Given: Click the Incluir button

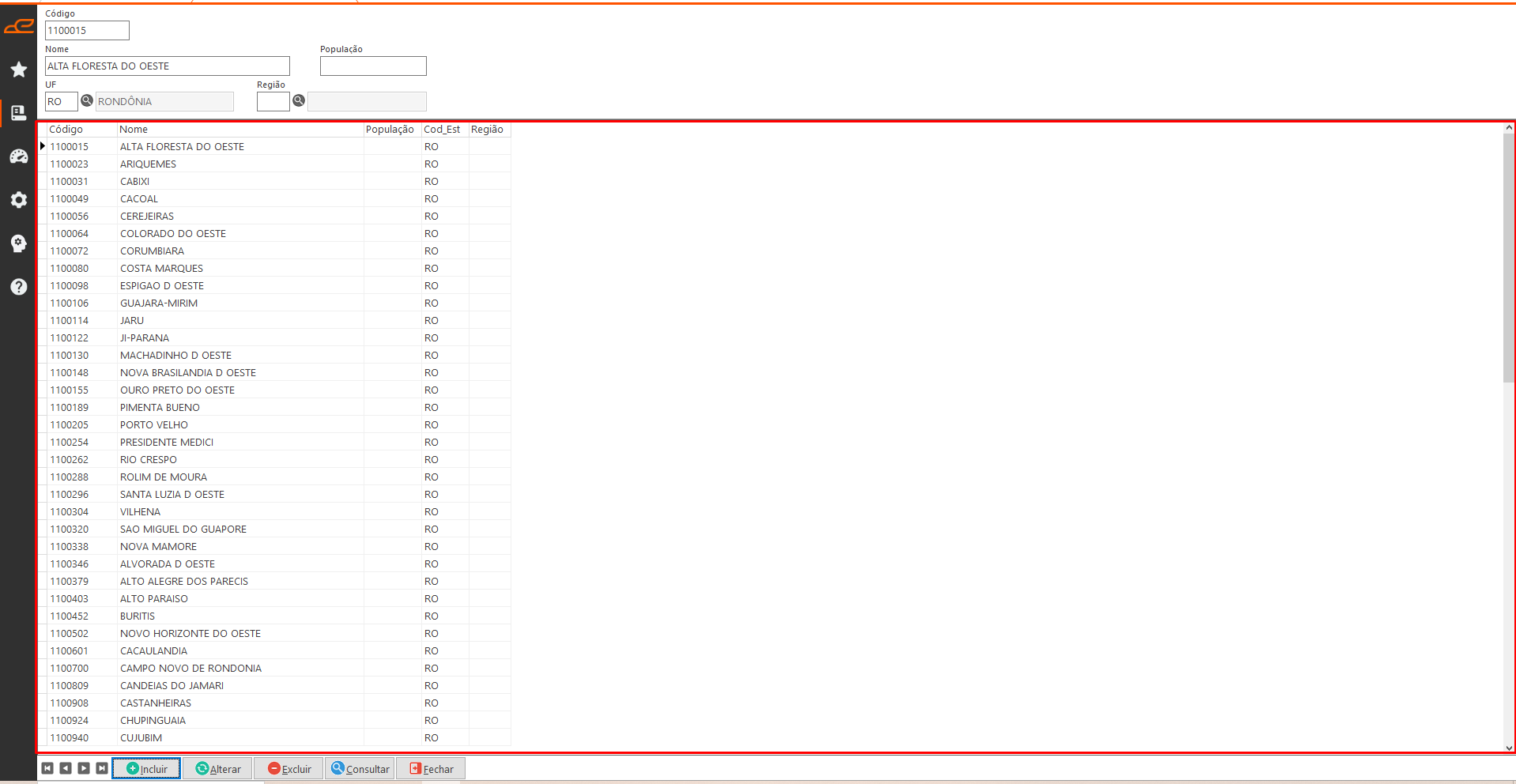Looking at the screenshot, I should click(146, 768).
